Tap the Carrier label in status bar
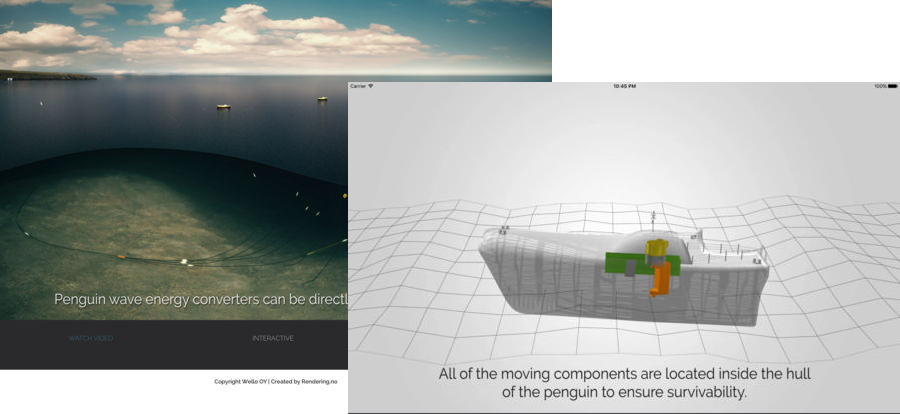Image resolution: width=900 pixels, height=414 pixels. click(x=358, y=86)
